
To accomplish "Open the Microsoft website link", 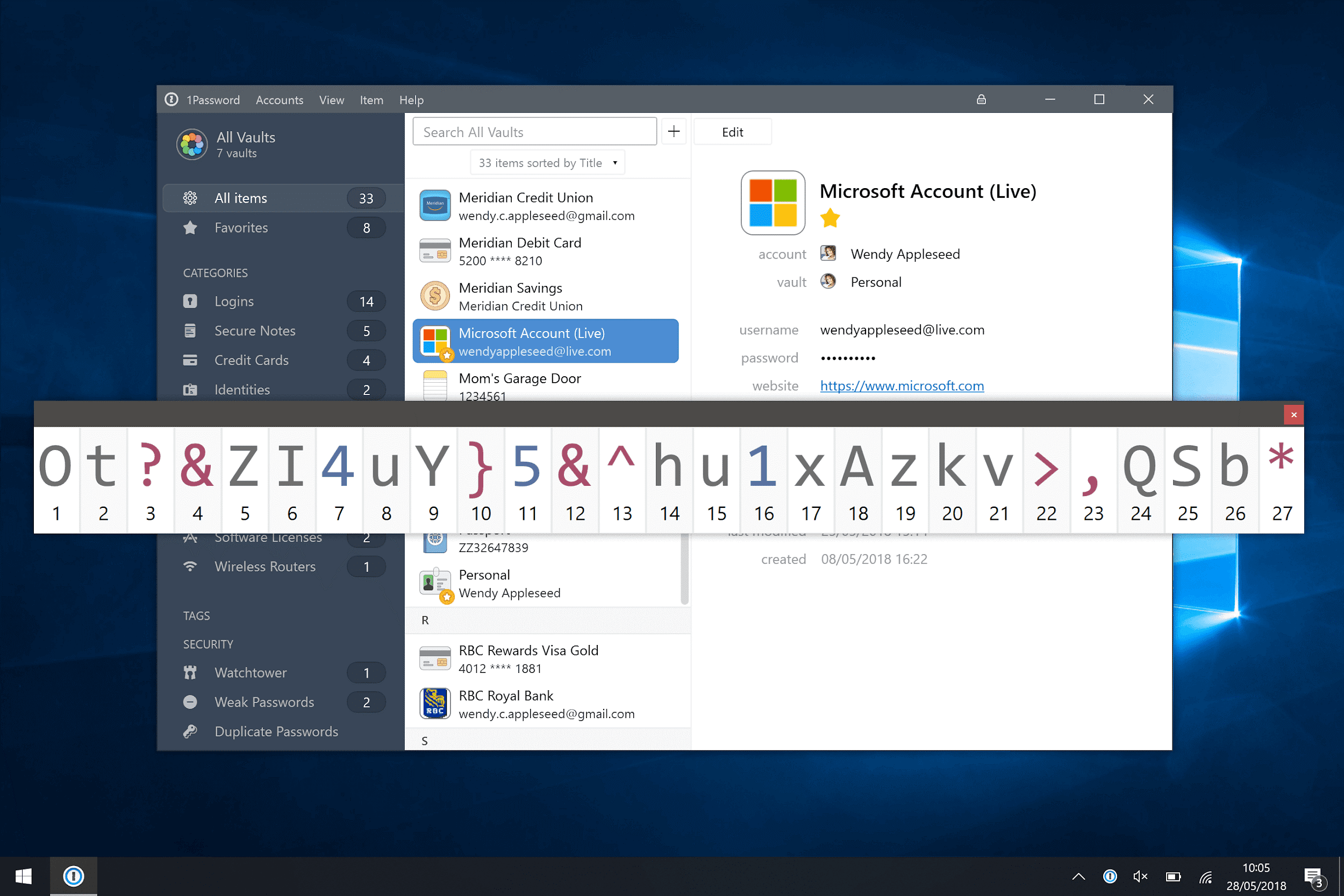I will [902, 385].
